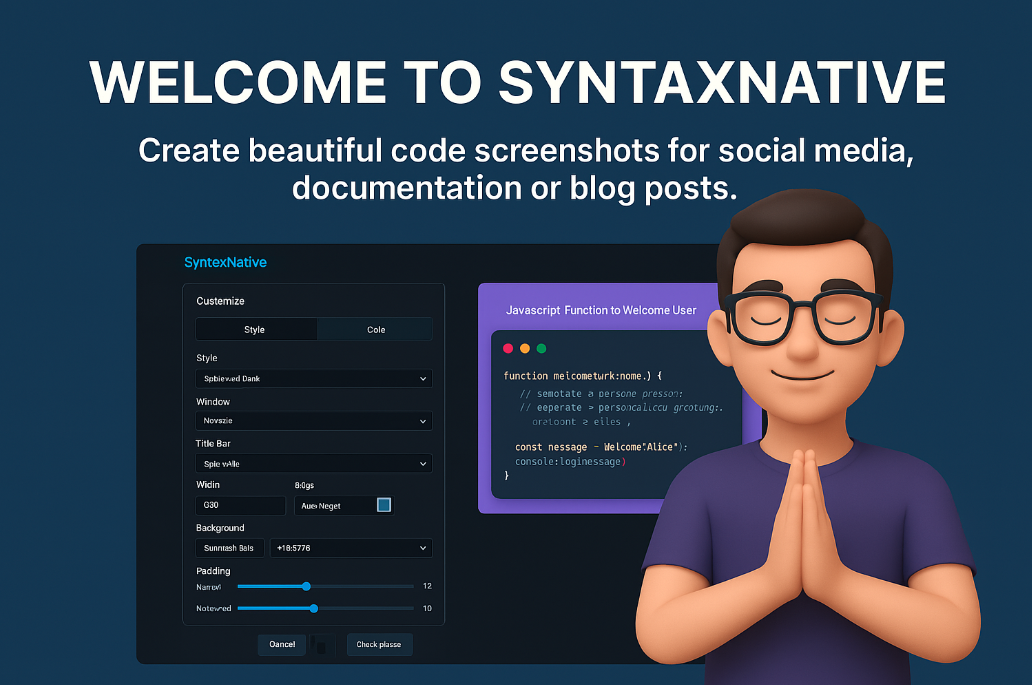The height and width of the screenshot is (685, 1032).
Task: Click the background dropdown chevron arrow
Action: pos(423,548)
